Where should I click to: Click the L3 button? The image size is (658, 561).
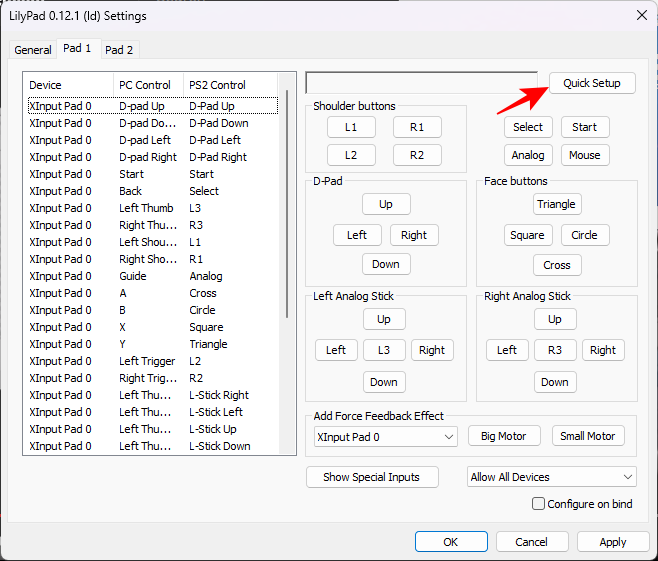[384, 350]
